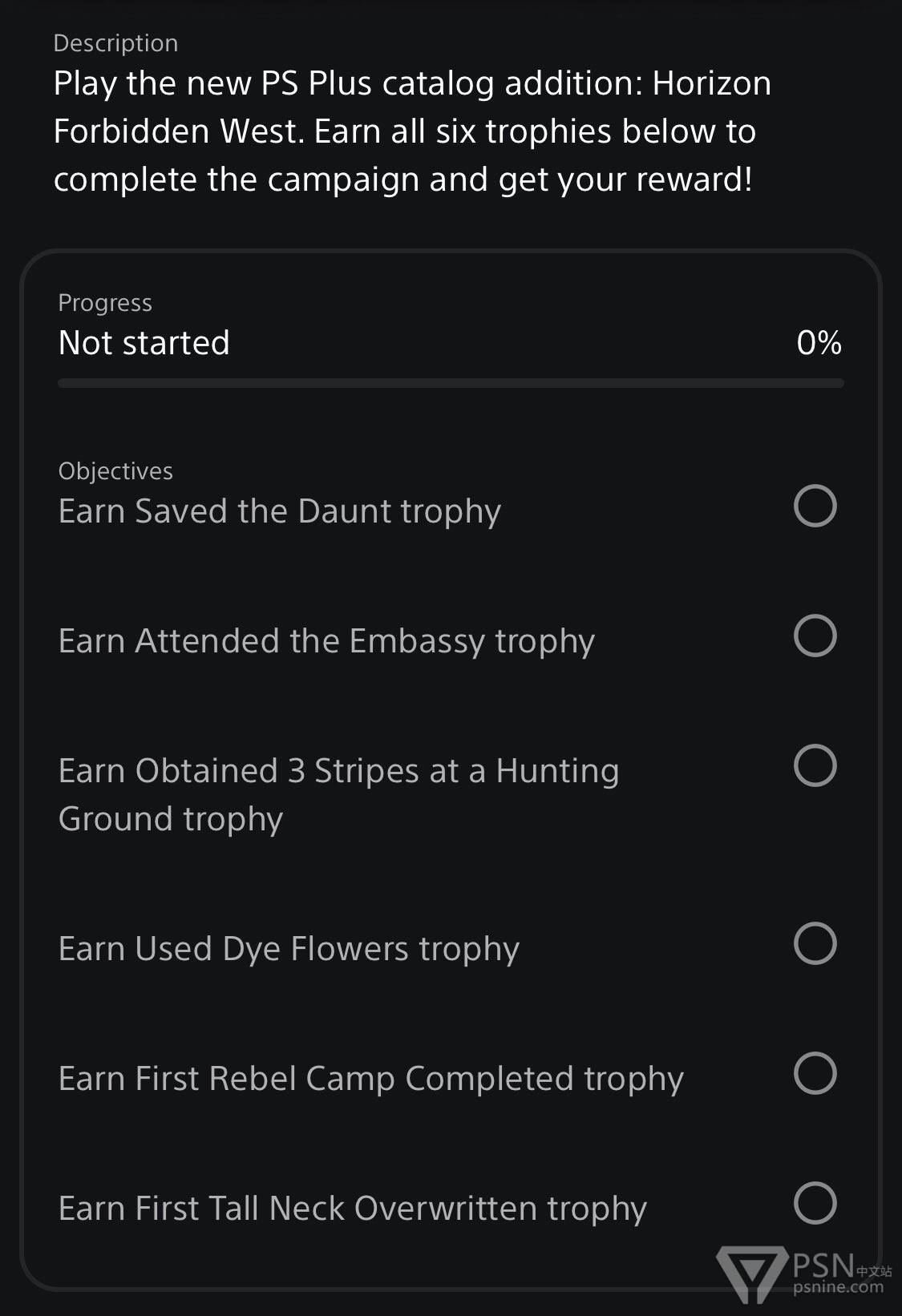The width and height of the screenshot is (902, 1316).
Task: Click the campaign progress bar
Action: pyautogui.click(x=451, y=383)
